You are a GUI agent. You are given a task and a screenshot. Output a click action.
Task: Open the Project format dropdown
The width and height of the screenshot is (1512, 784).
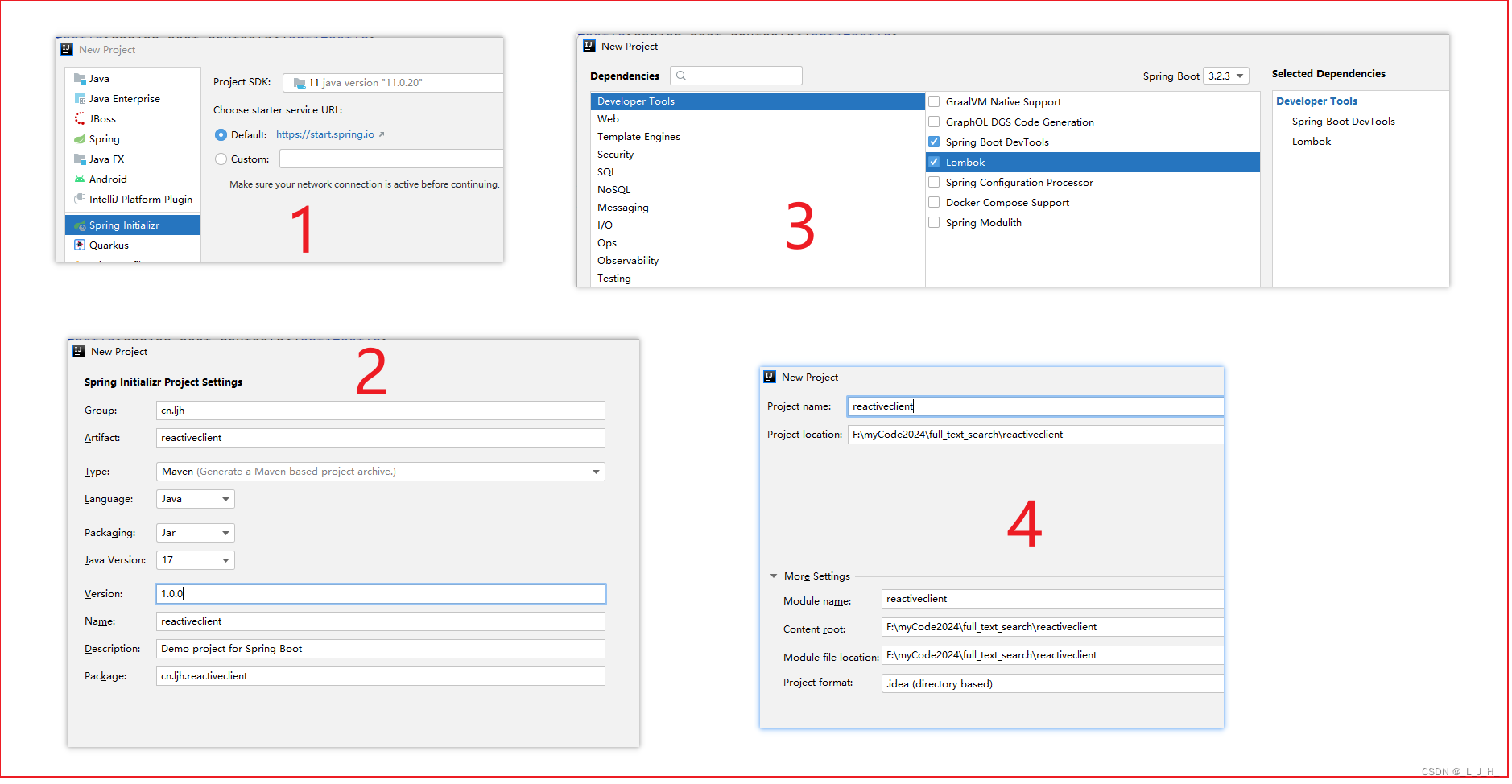pyautogui.click(x=1052, y=684)
